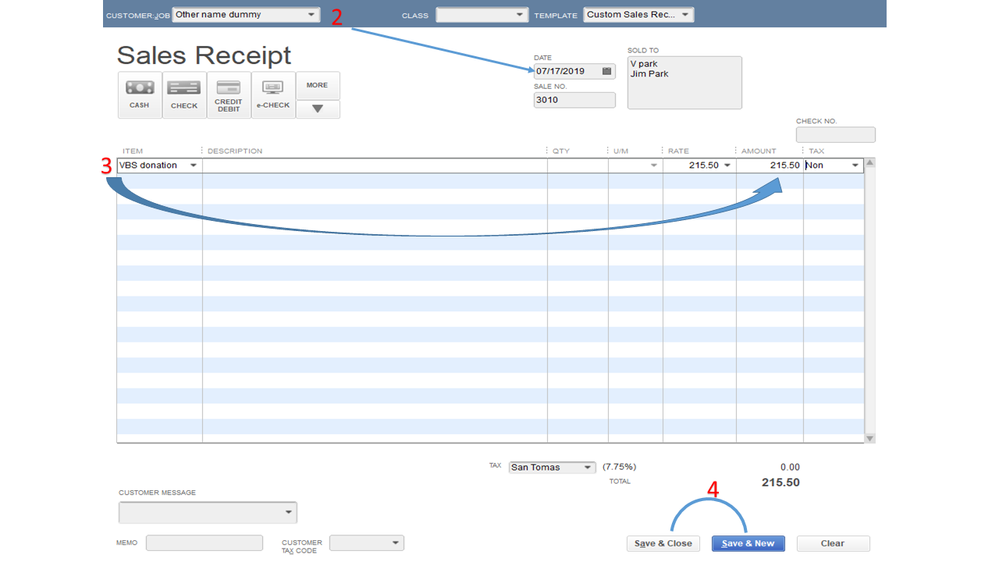Click the Qty cell of first row
Screen dimensions: 999x562
[x=578, y=166]
